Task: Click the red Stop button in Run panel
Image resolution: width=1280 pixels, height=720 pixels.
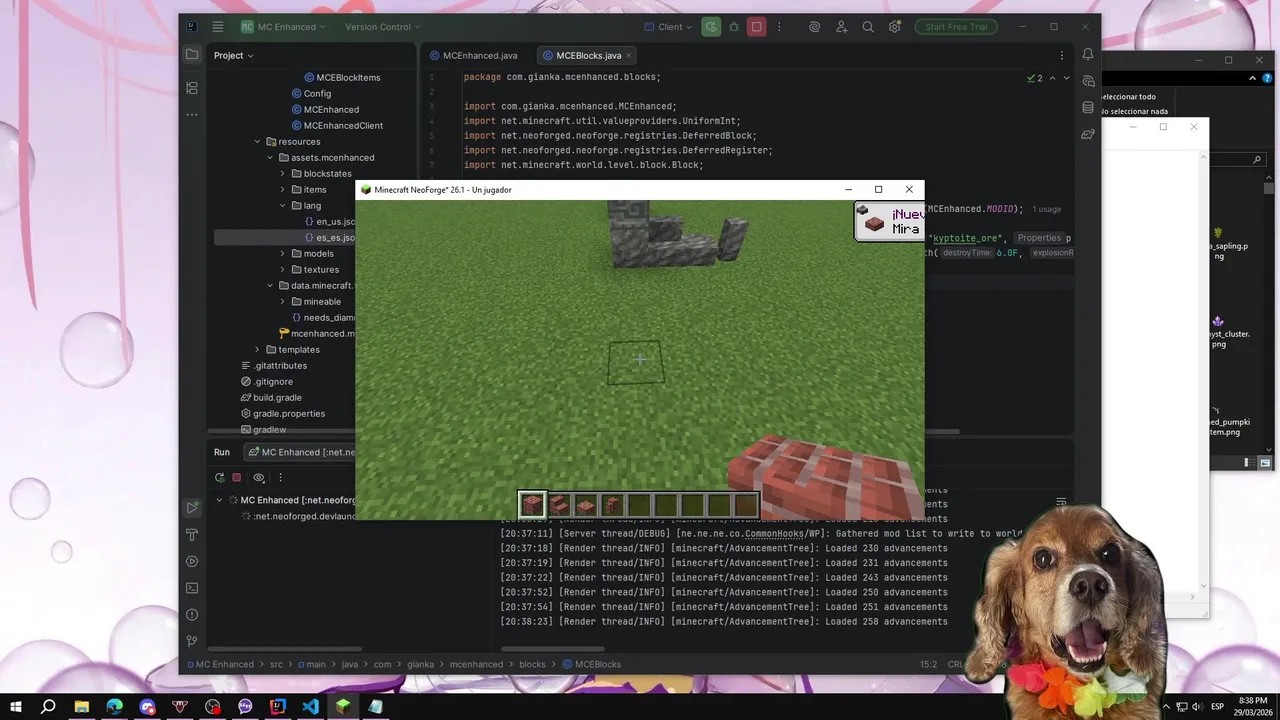Action: coord(237,478)
